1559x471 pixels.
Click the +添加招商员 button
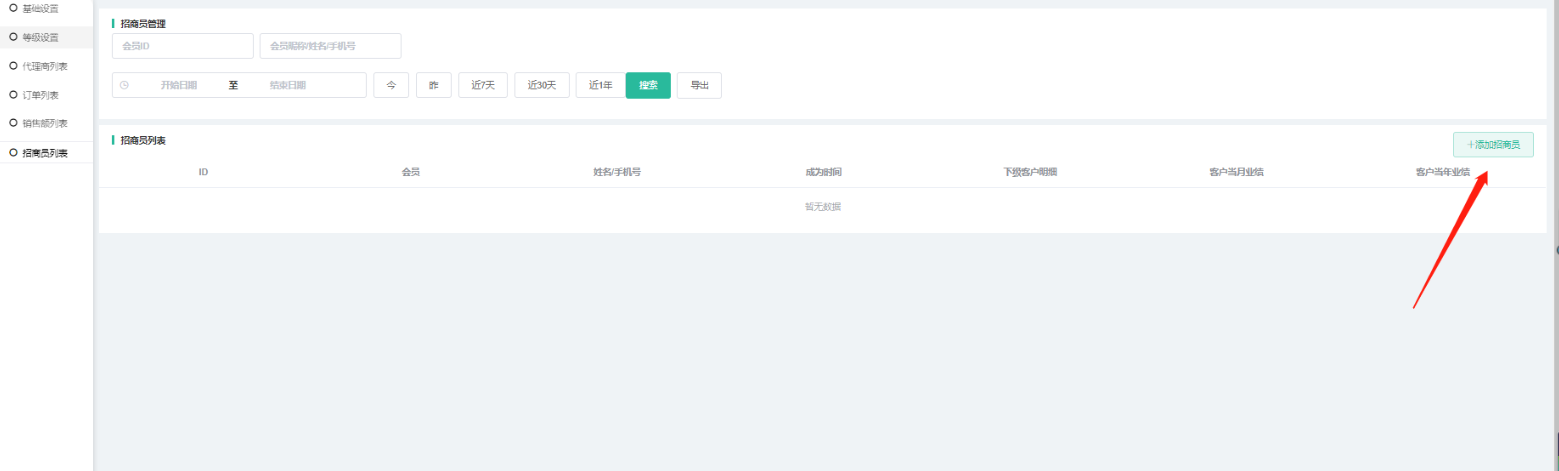click(1492, 145)
